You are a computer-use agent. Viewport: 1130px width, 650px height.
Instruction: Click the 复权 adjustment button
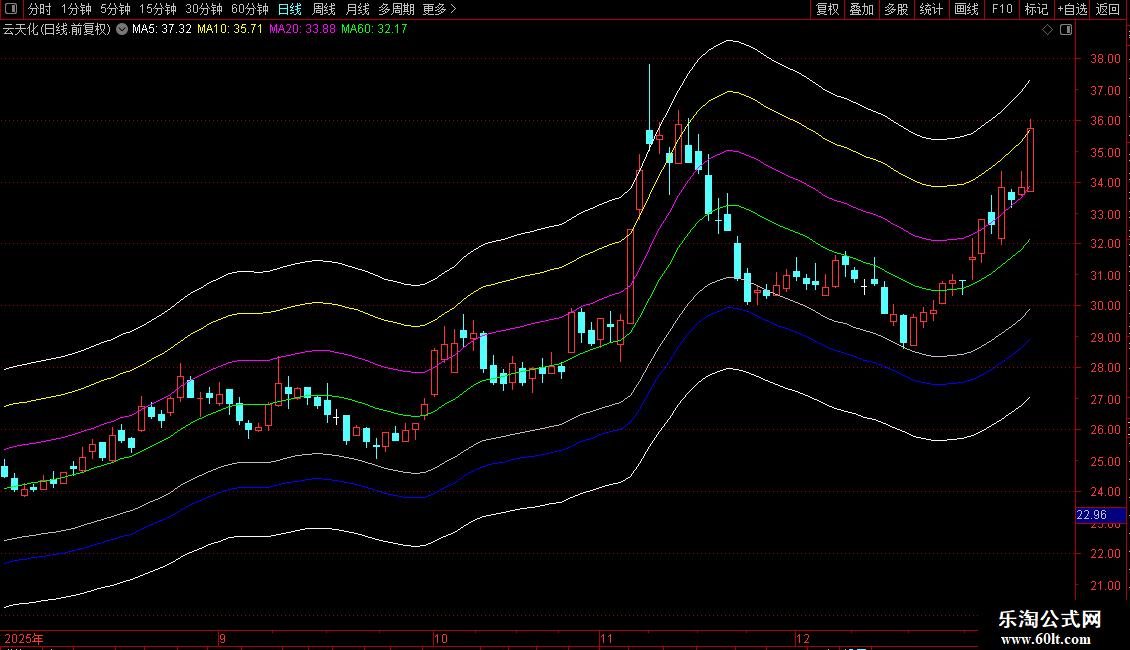828,9
